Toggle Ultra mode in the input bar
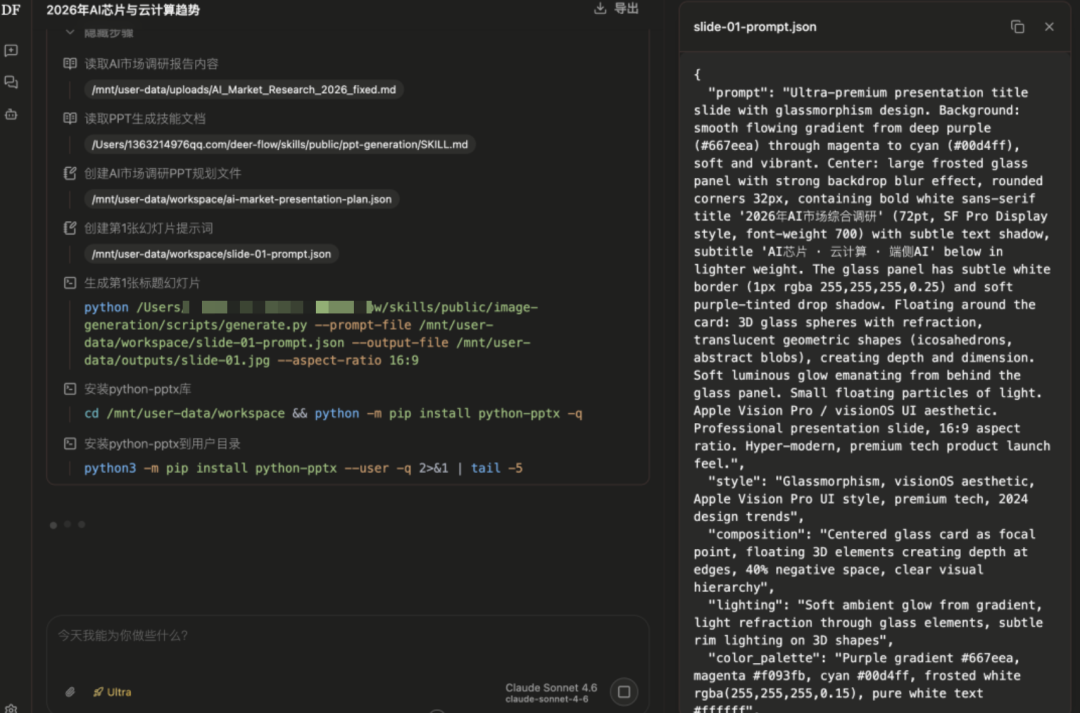This screenshot has height=713, width=1080. click(x=110, y=691)
